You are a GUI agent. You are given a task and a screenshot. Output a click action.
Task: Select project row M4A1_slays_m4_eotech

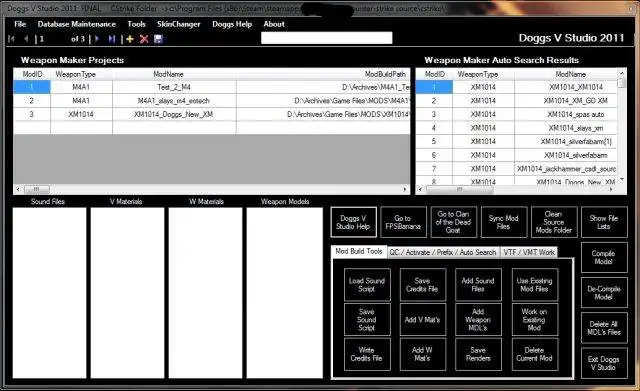pos(212,100)
